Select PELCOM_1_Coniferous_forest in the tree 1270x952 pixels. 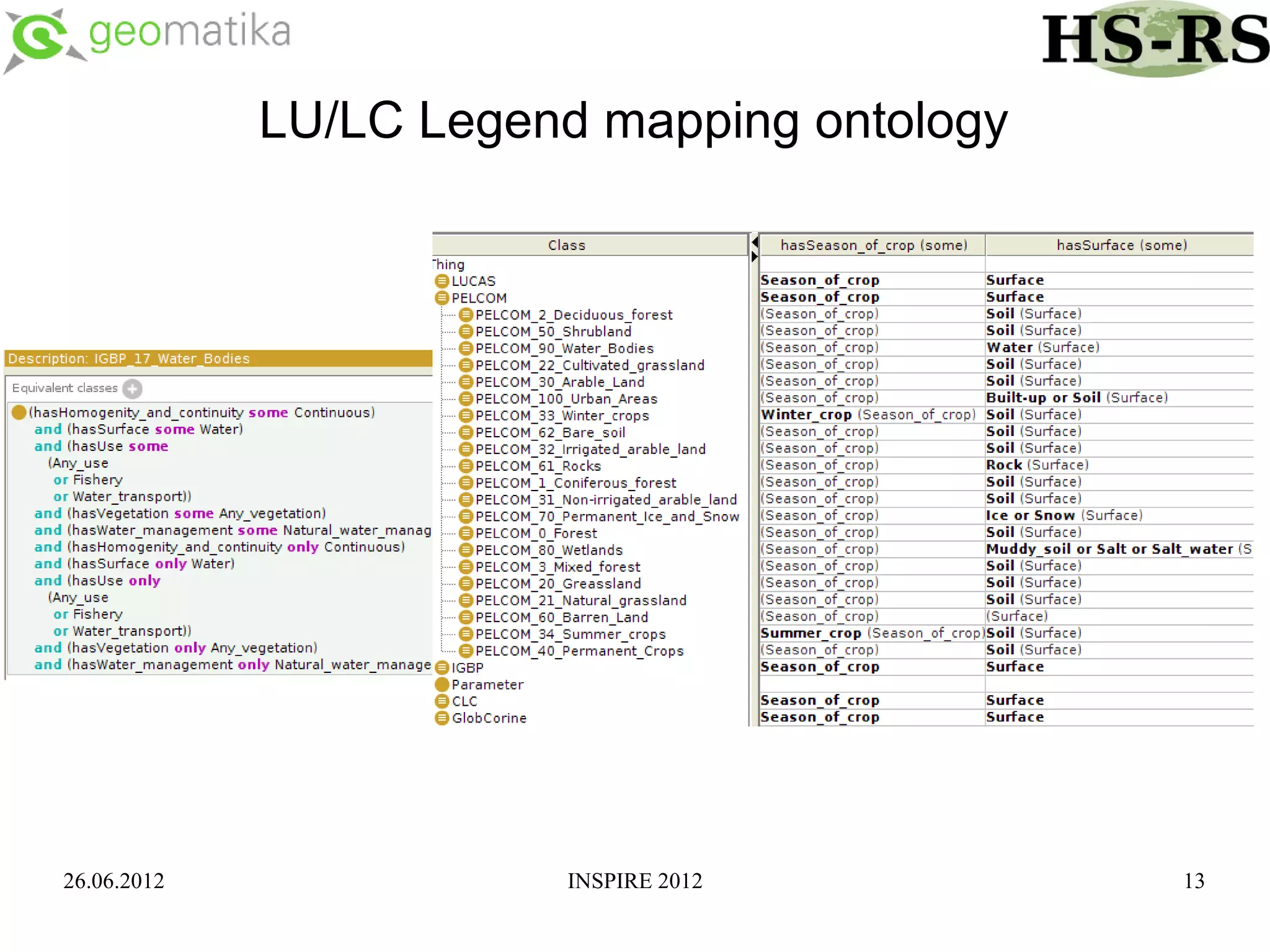(x=576, y=483)
